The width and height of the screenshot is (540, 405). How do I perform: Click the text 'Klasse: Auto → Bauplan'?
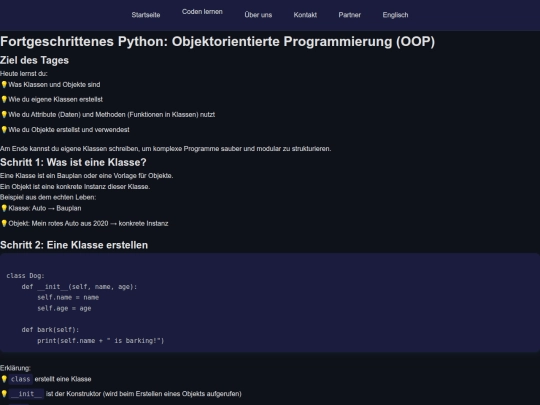coord(45,208)
